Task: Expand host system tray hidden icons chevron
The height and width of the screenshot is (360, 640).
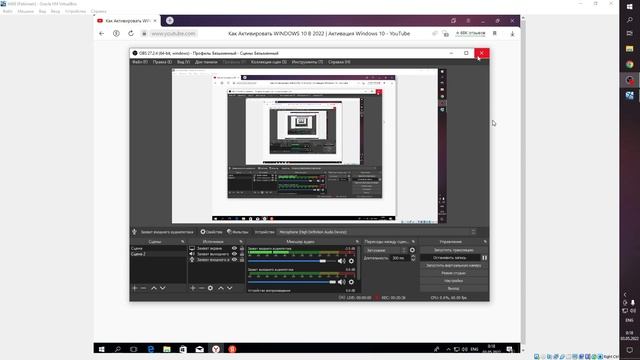Action: pyautogui.click(x=625, y=294)
